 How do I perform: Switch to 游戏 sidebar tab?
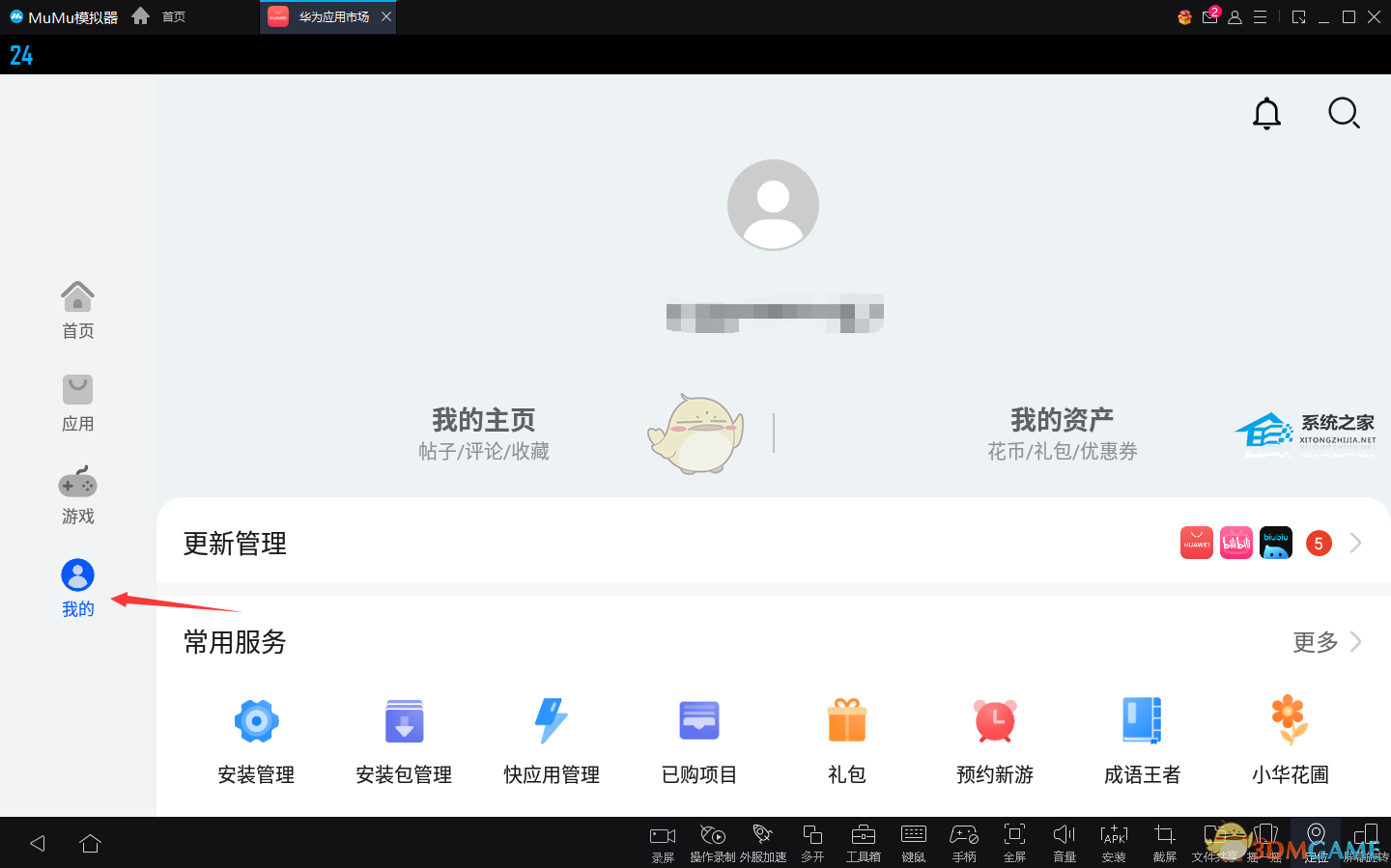coord(77,495)
